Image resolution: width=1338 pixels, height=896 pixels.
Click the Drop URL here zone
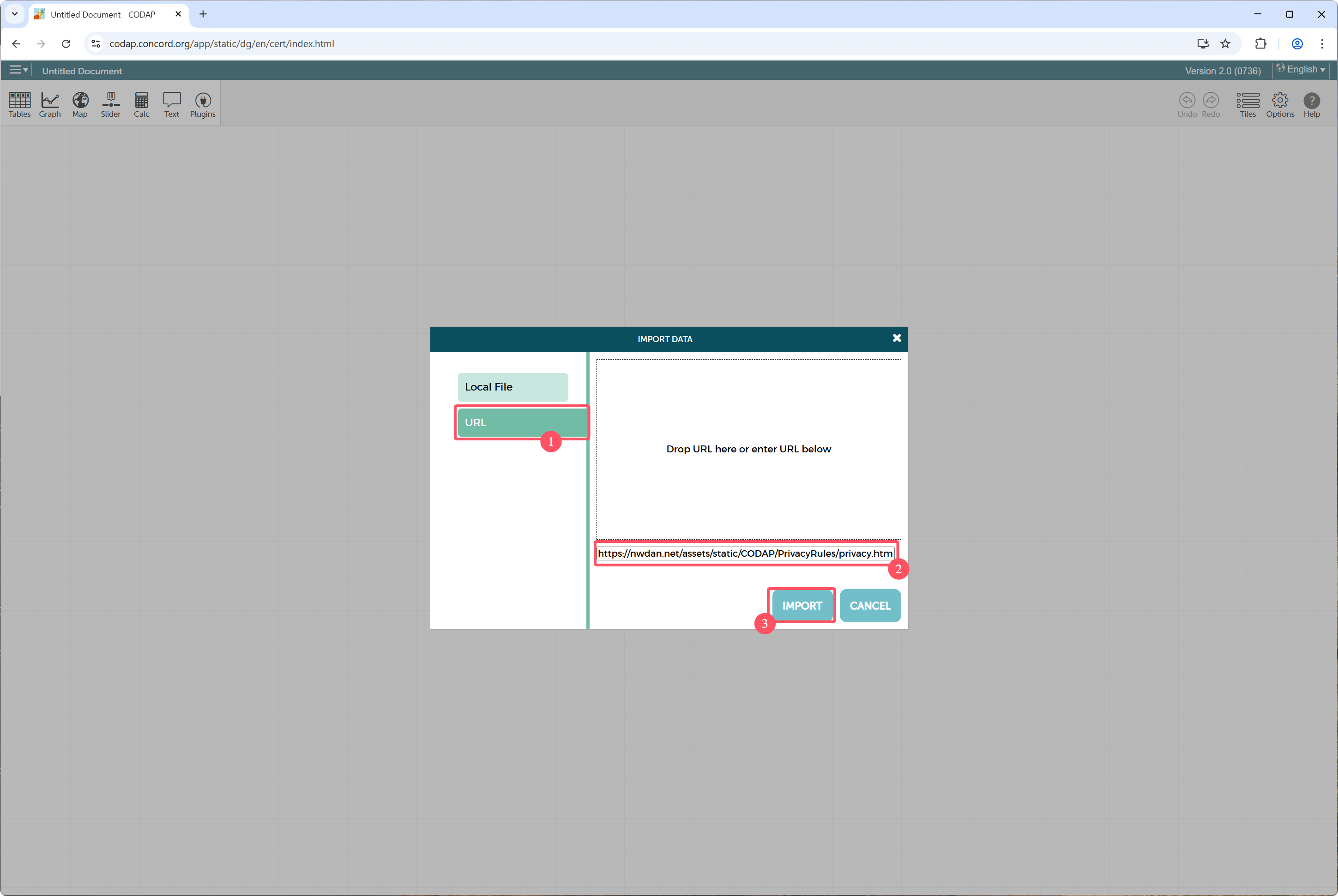[x=749, y=449]
